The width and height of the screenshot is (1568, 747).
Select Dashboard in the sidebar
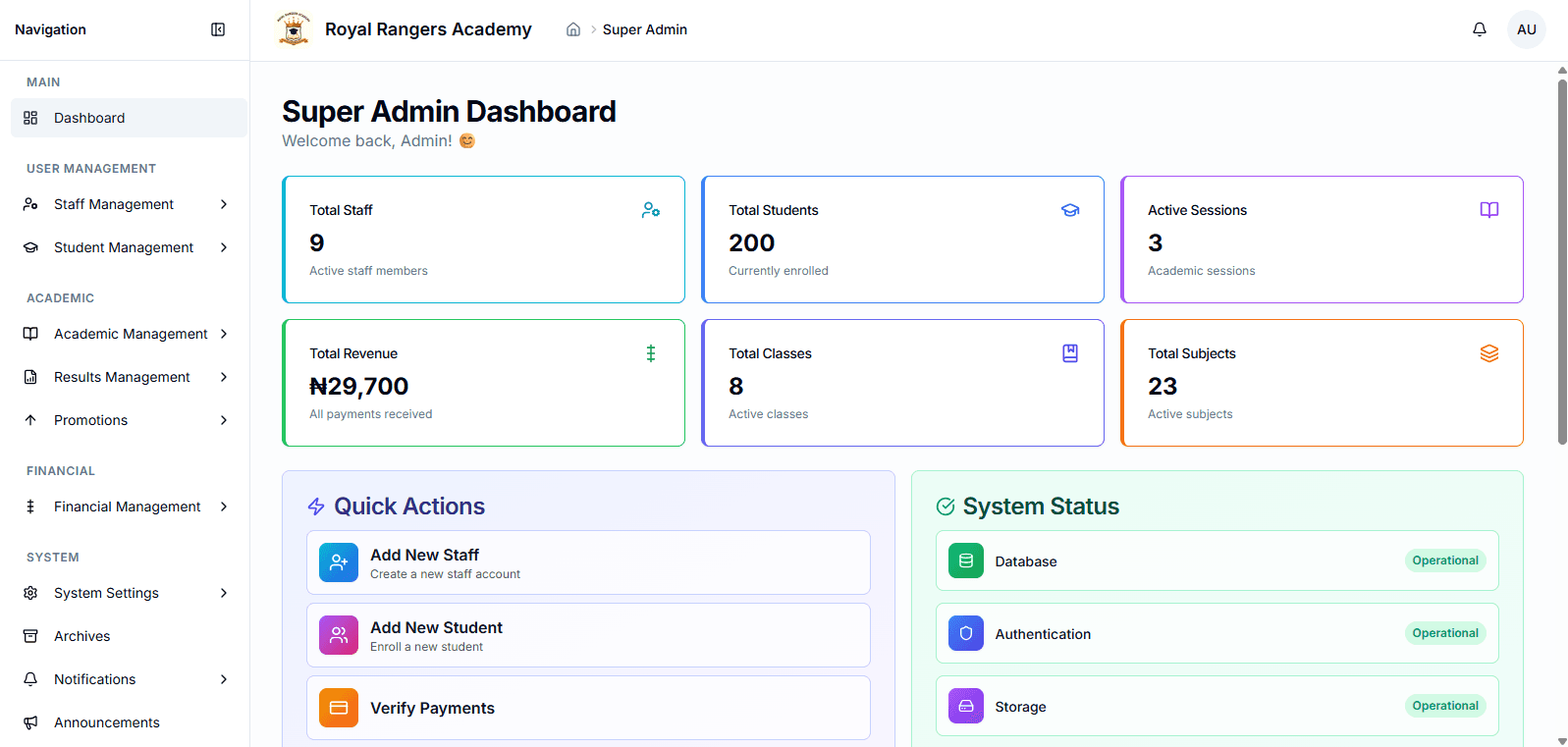click(129, 118)
